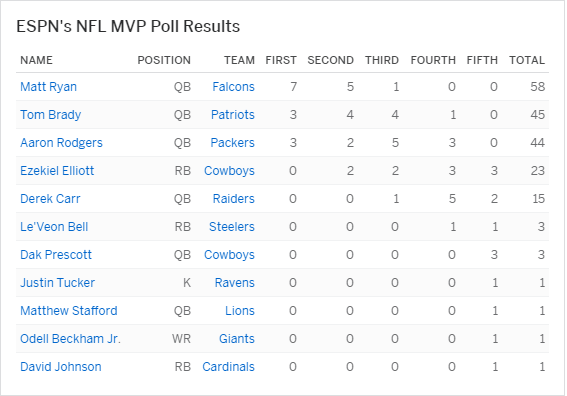This screenshot has width=567, height=396.
Task: Open David Johnson's player page
Action: coord(61,367)
